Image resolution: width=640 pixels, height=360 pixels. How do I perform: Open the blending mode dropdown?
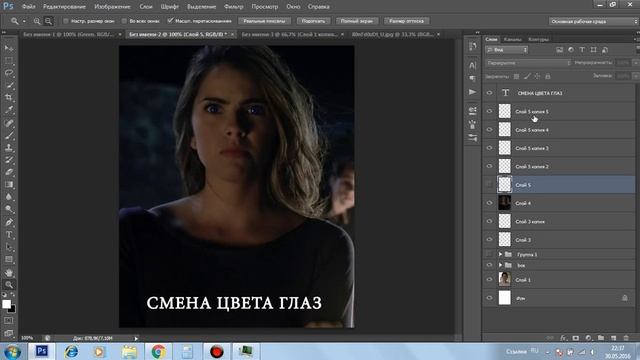click(528, 63)
